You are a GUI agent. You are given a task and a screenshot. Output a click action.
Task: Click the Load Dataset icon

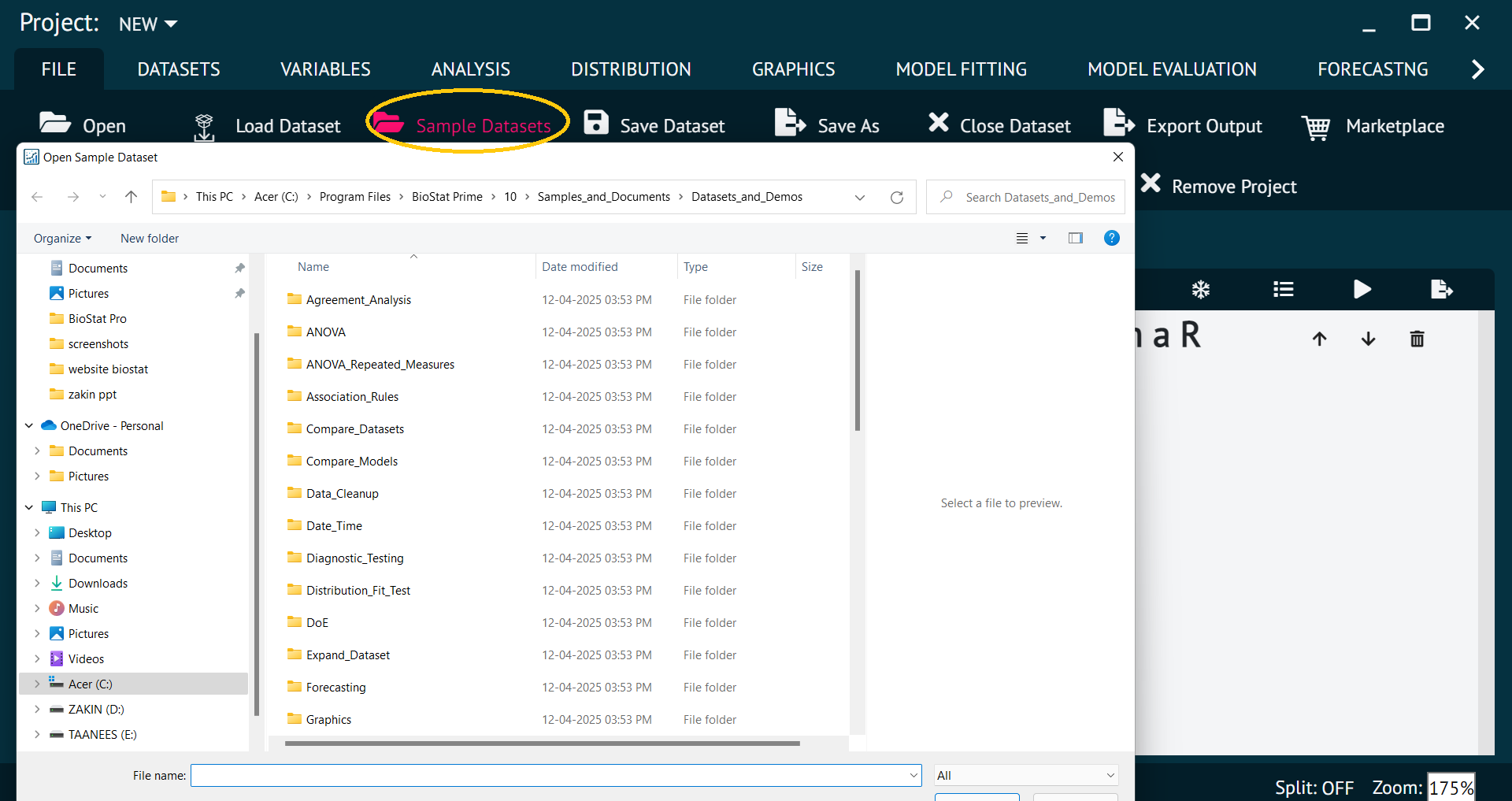[204, 126]
